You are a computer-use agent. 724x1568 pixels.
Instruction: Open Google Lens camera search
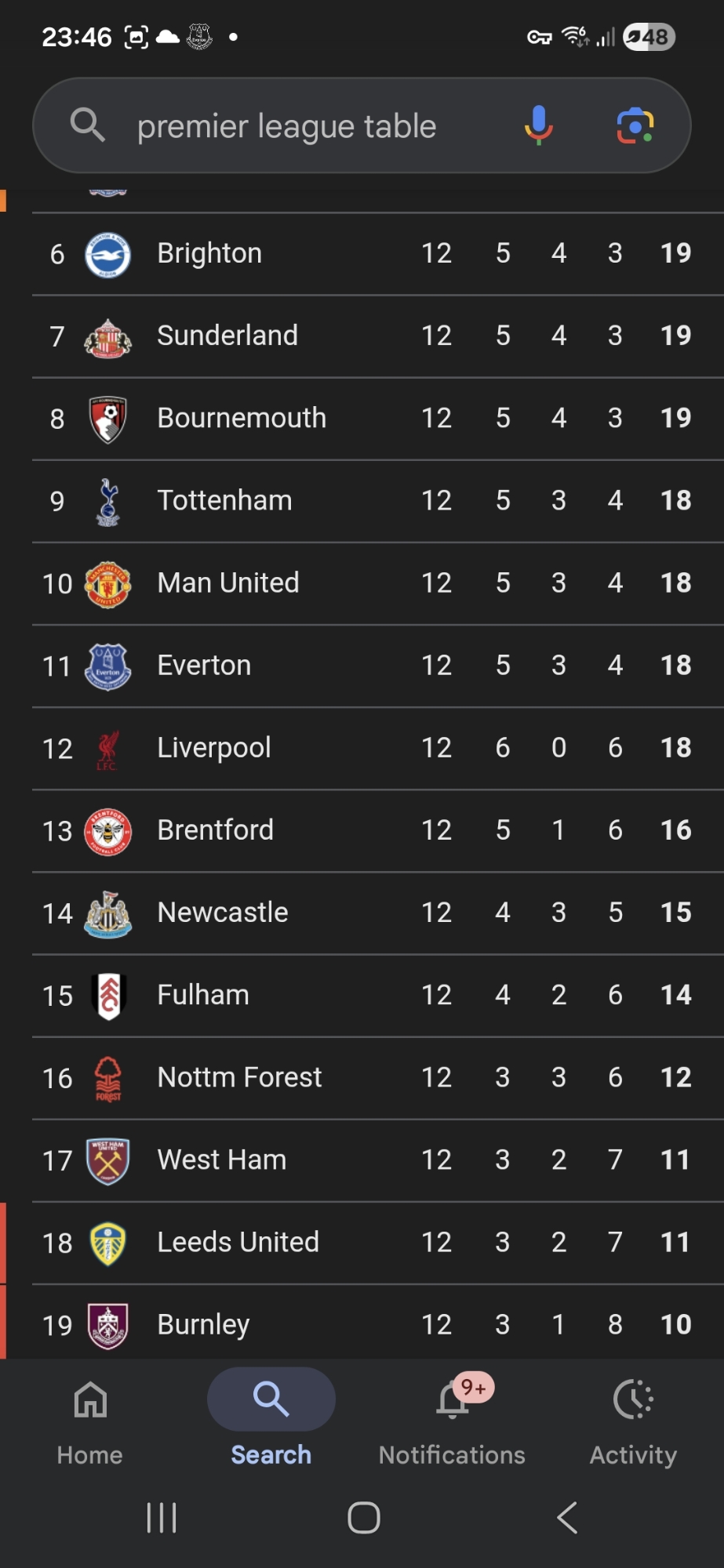[x=635, y=125]
